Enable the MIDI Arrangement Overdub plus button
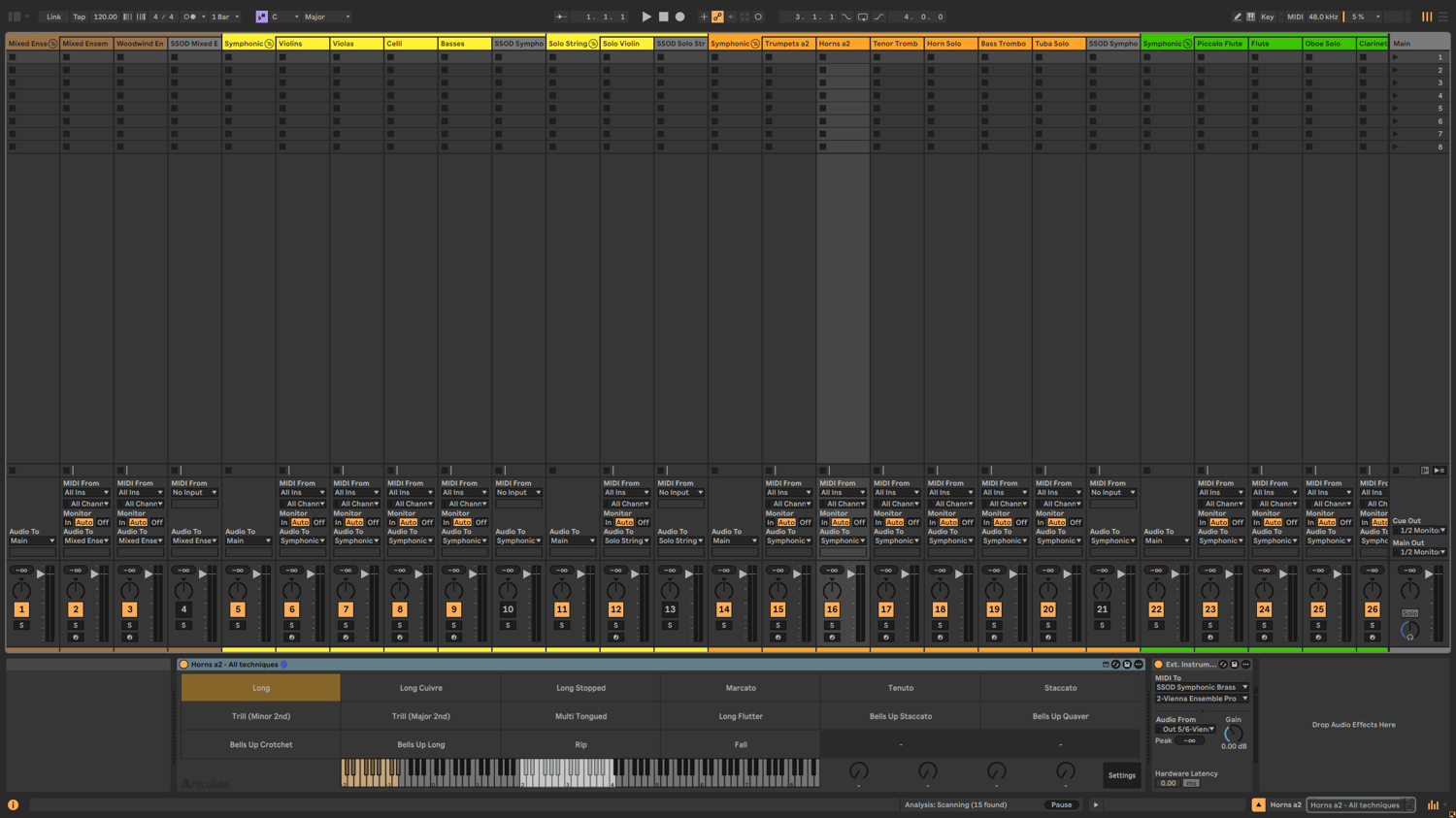Image resolution: width=1456 pixels, height=818 pixels. pos(704,16)
